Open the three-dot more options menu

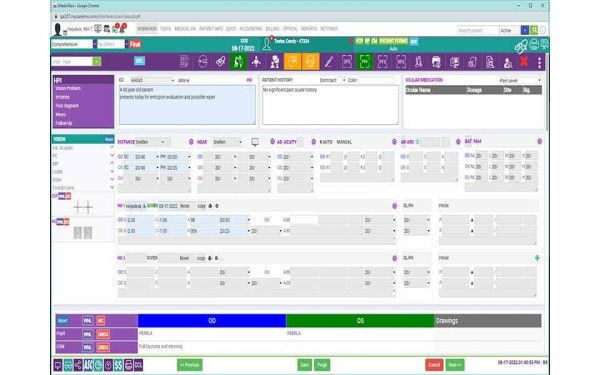point(539,62)
